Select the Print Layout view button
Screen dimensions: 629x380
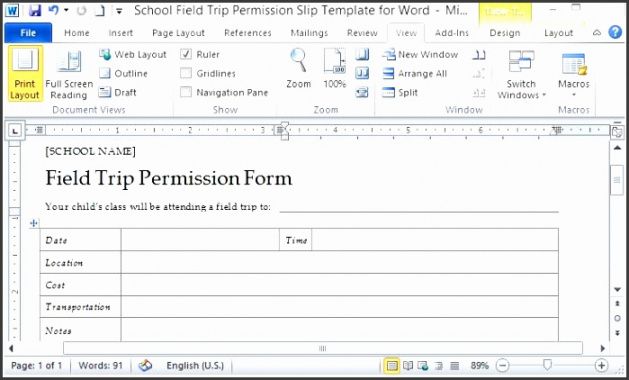pyautogui.click(x=25, y=73)
